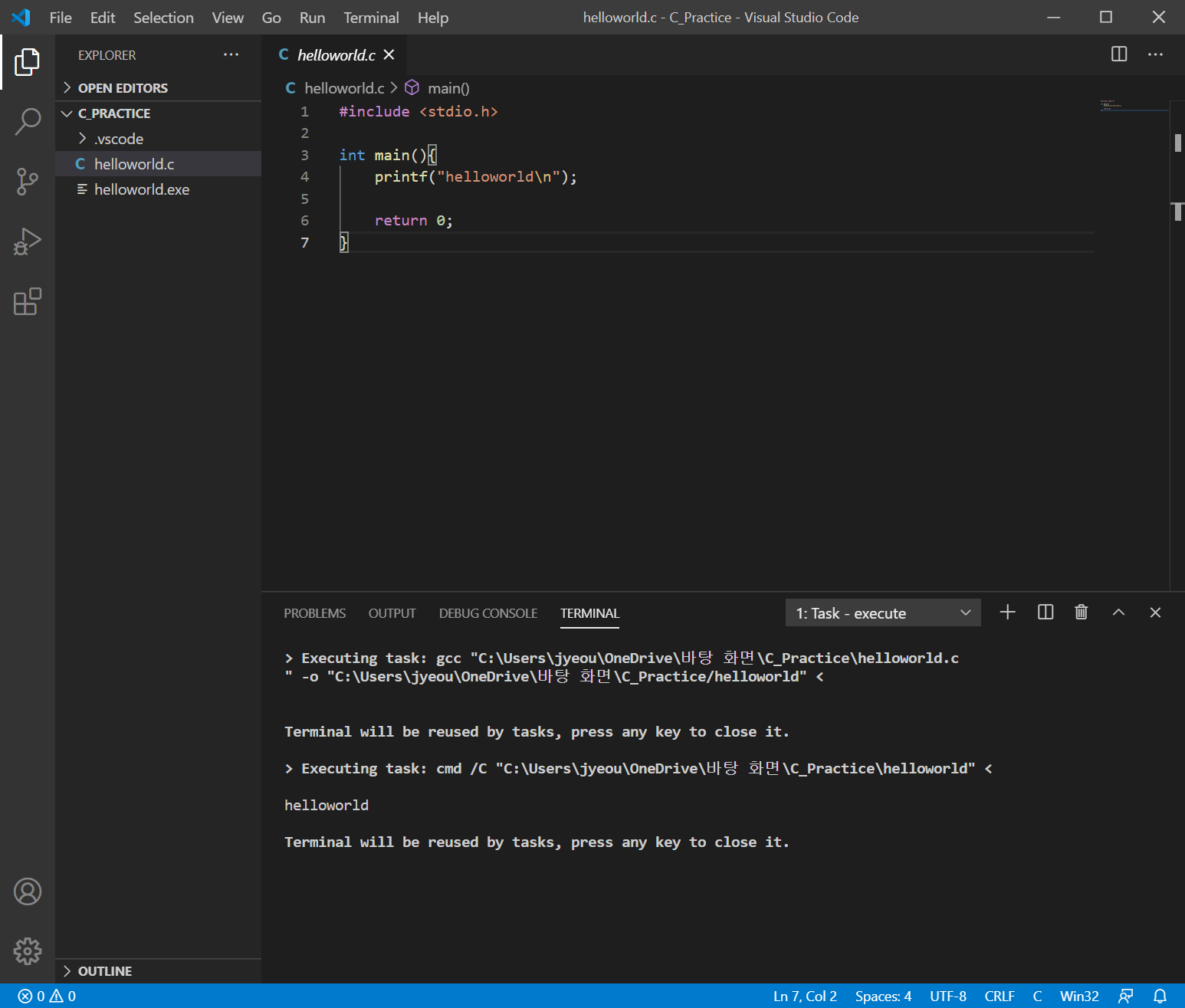
Task: Switch to the PROBLEMS panel tab
Action: coord(315,613)
